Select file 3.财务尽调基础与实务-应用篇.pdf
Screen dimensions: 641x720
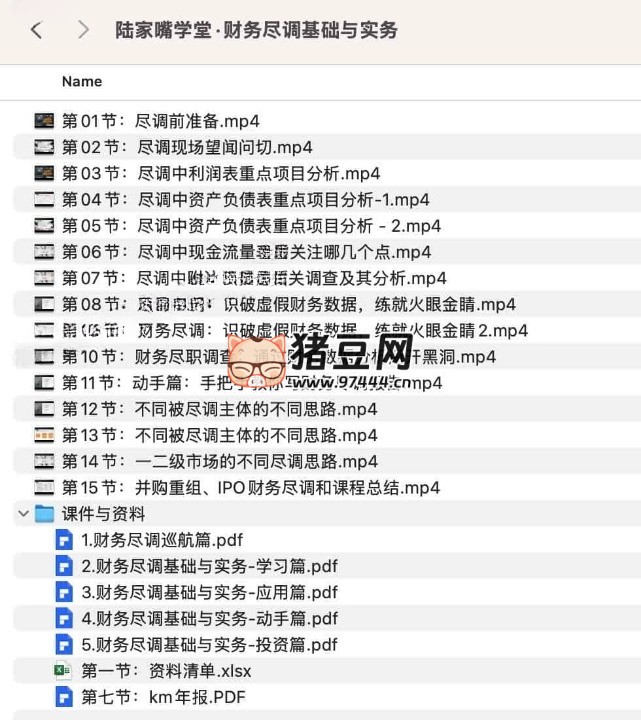coord(209,592)
